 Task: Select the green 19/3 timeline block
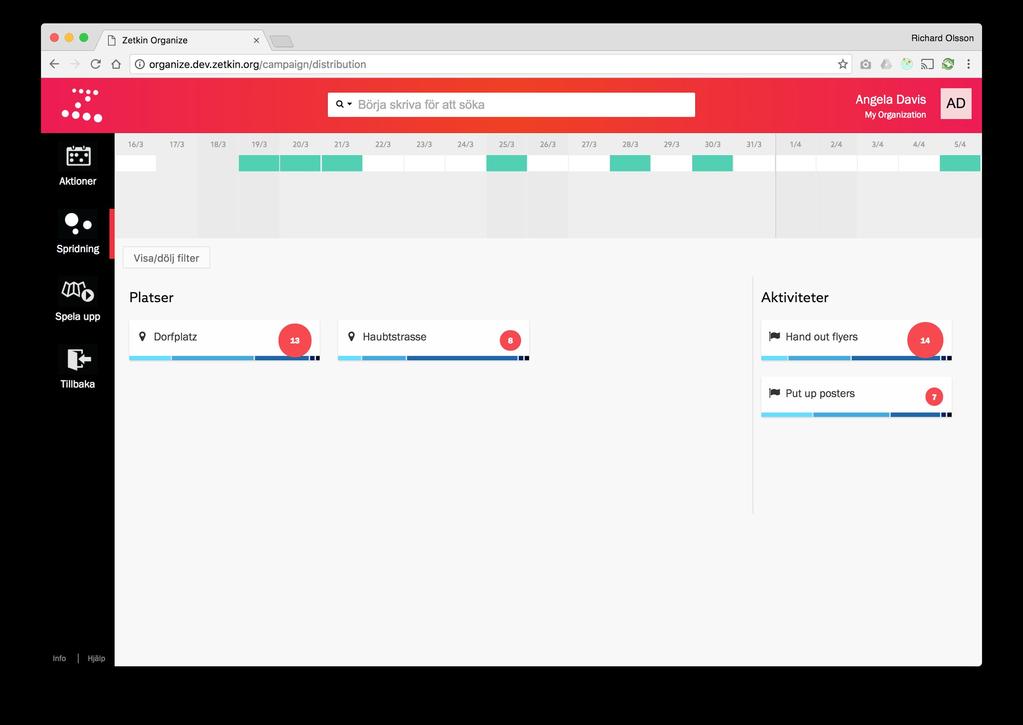pos(259,163)
